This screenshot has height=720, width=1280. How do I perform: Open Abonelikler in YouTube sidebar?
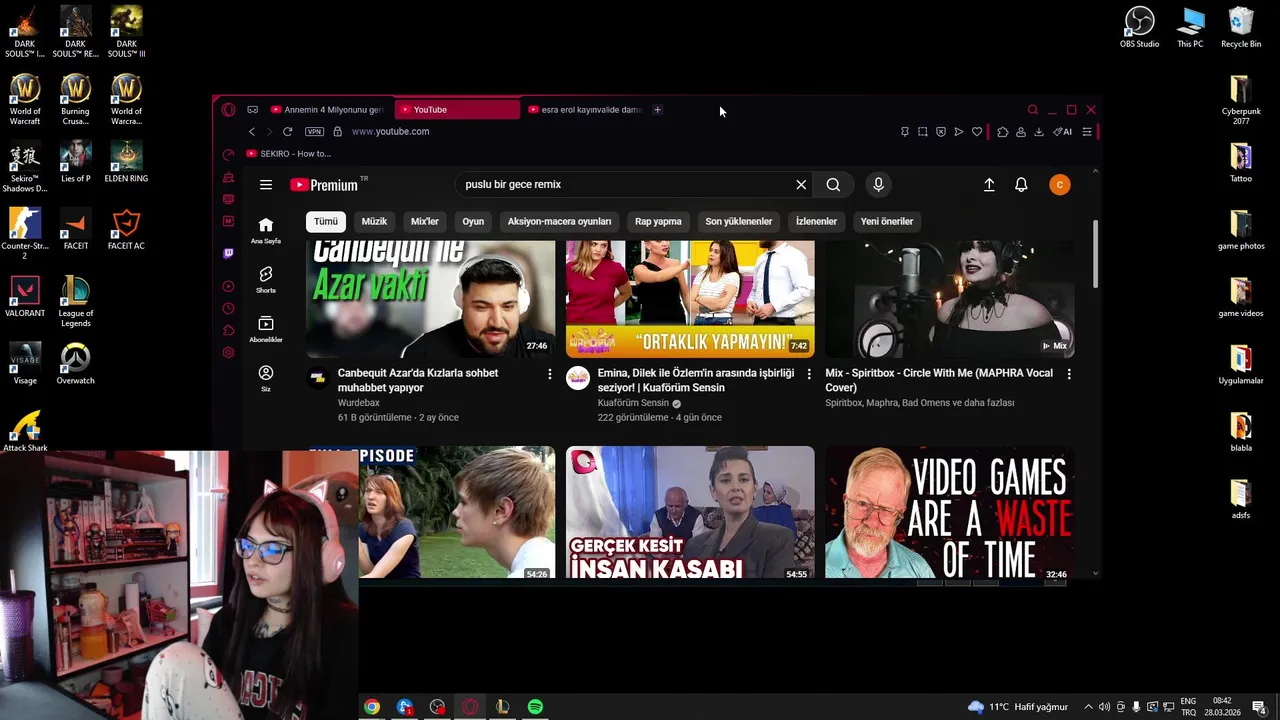[x=266, y=329]
